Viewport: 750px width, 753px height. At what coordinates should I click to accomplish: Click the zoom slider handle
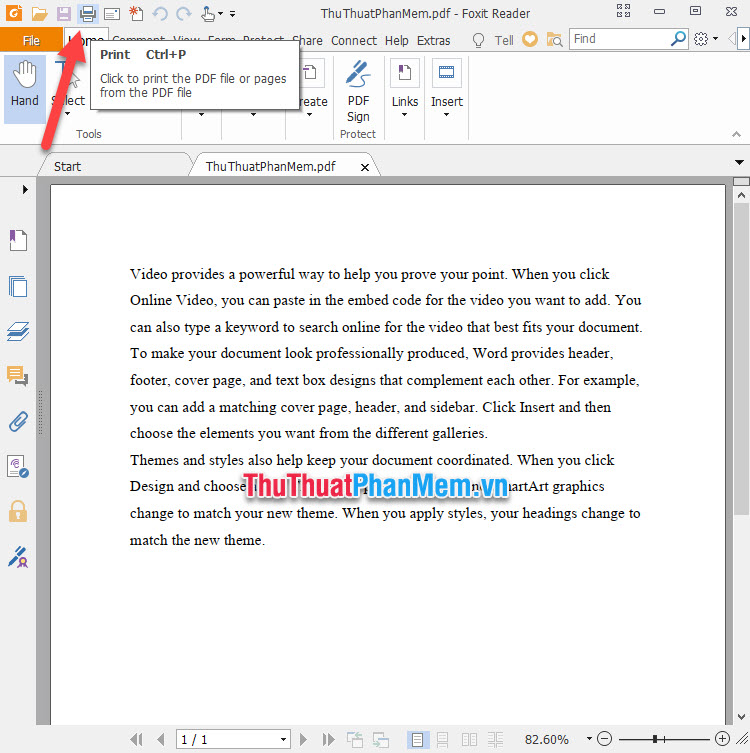pyautogui.click(x=655, y=739)
